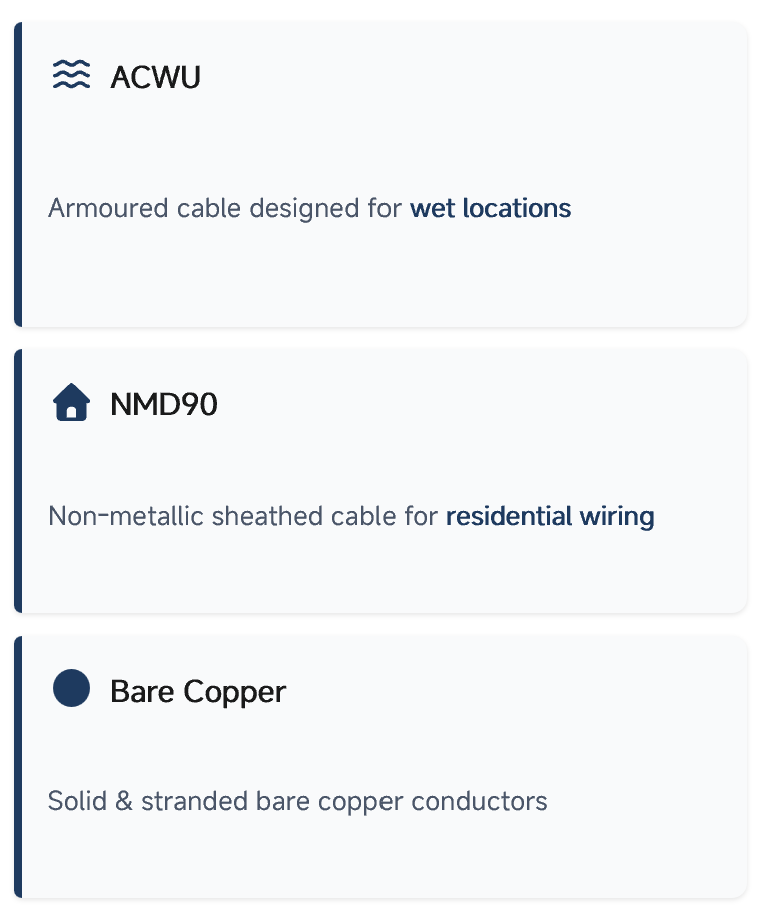This screenshot has width=760, height=910.
Task: Click the bold 'residential wiring' text
Action: pos(550,517)
